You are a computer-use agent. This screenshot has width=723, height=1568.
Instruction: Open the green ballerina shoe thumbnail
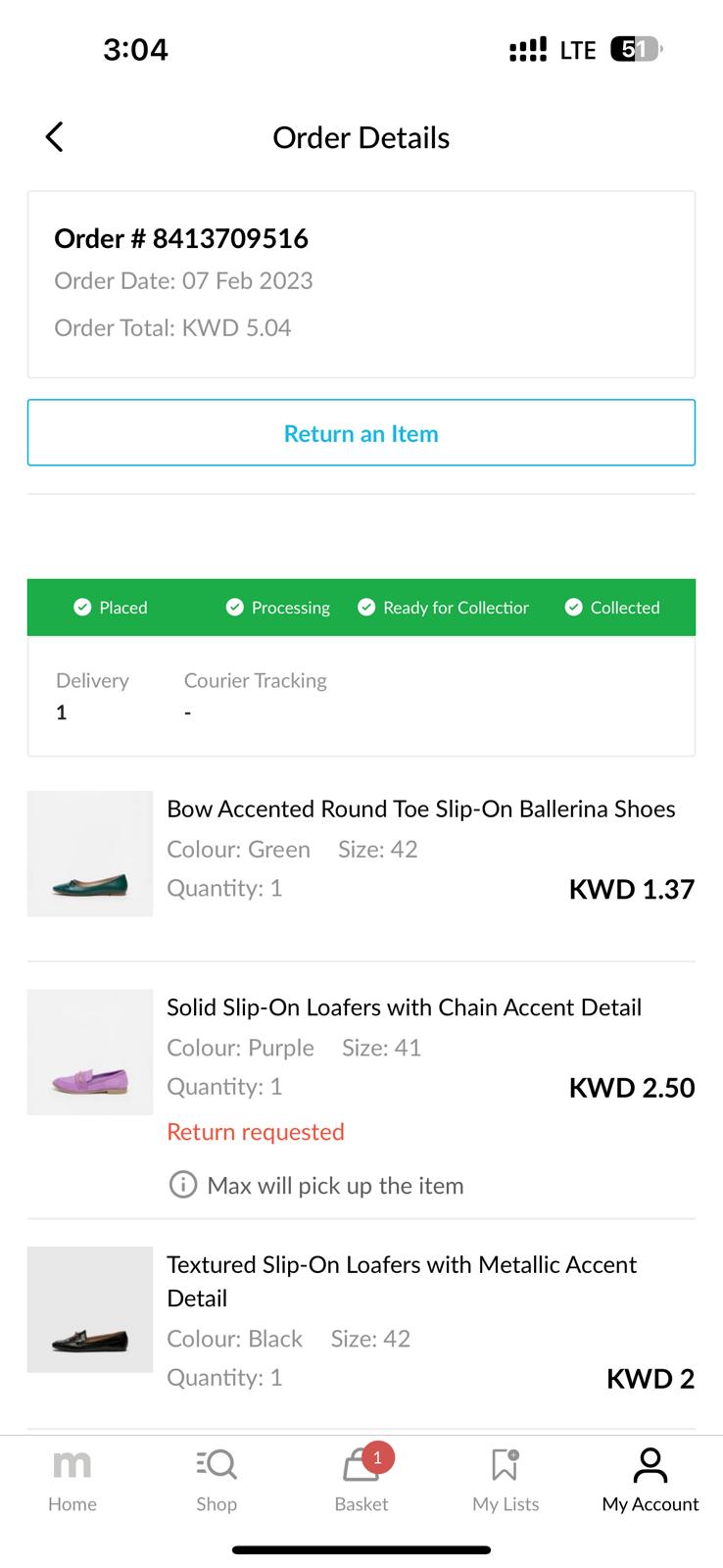coord(90,854)
